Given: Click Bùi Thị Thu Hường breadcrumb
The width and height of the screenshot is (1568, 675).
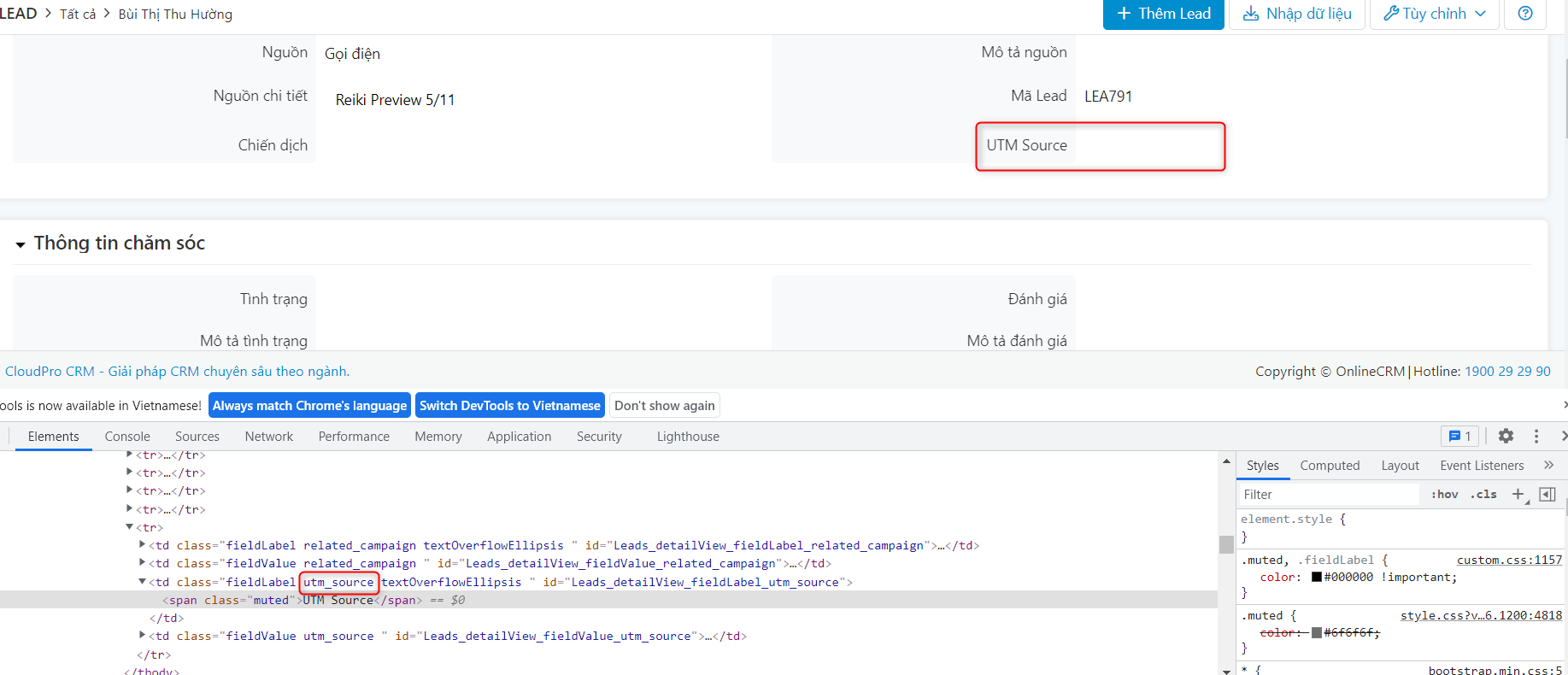Looking at the screenshot, I should 175,14.
